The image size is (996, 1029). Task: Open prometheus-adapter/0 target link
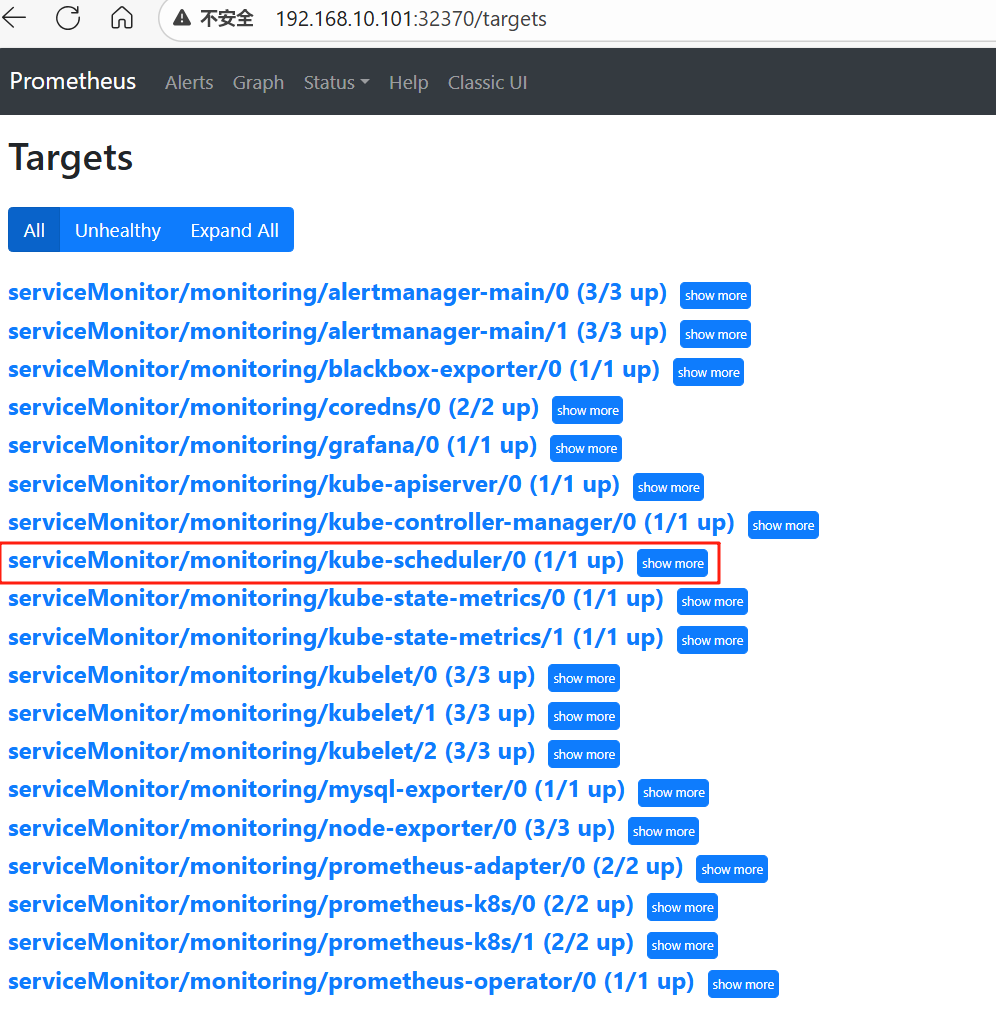[345, 866]
